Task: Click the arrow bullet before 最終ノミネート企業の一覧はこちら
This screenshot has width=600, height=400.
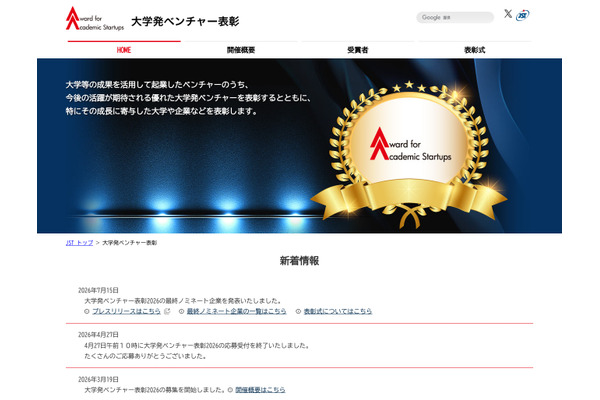Action: (x=181, y=312)
